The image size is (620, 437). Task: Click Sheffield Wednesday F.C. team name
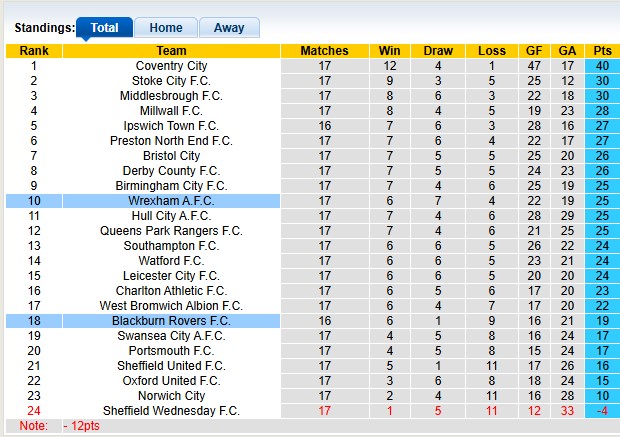pos(171,411)
